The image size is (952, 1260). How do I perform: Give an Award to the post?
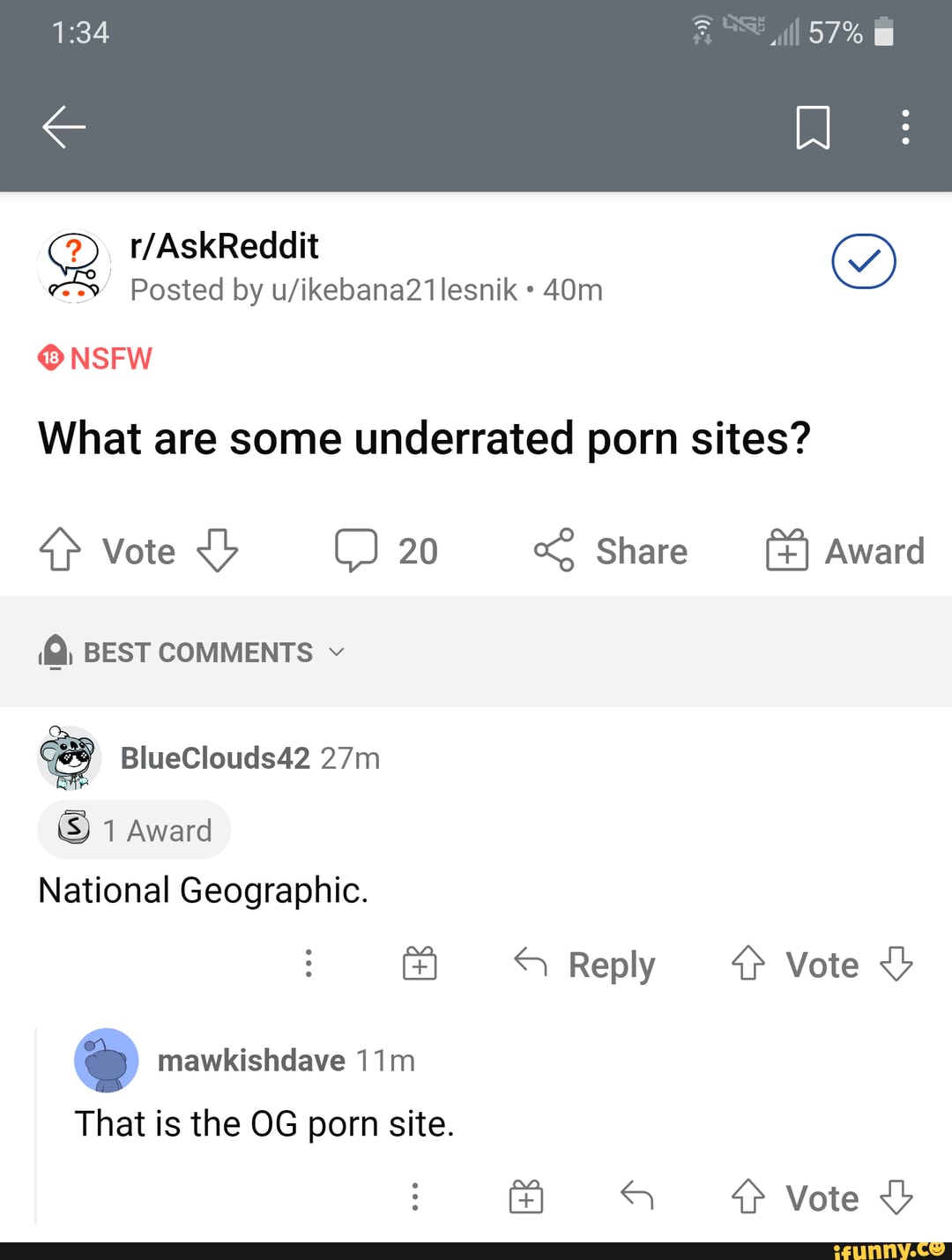point(844,550)
